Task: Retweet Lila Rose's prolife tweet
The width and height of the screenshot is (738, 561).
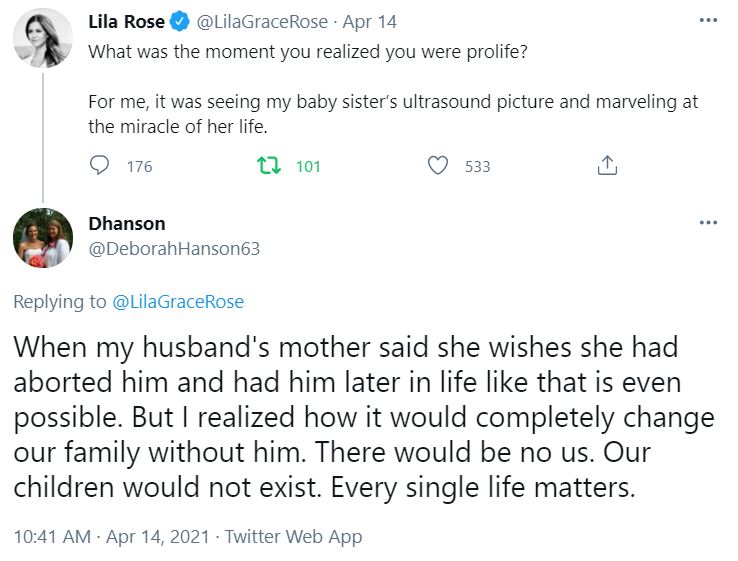Action: [267, 166]
